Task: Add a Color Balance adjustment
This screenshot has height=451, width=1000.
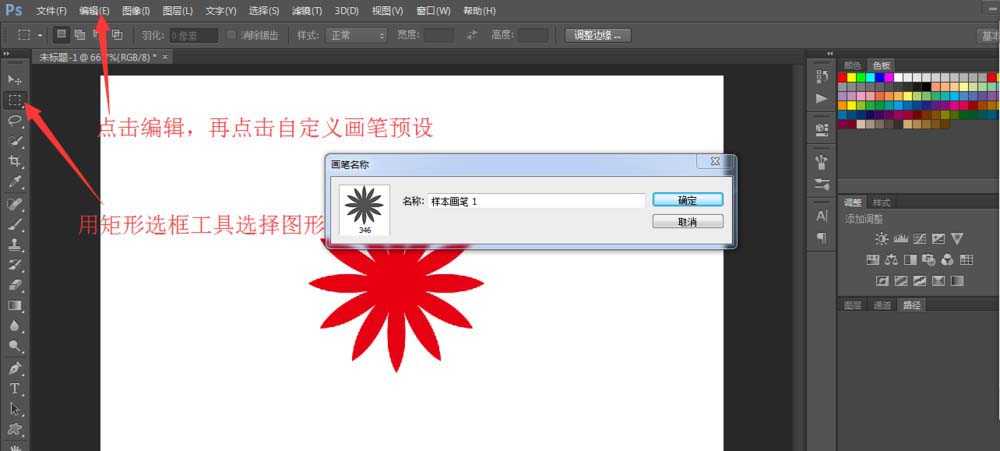Action: (x=892, y=260)
